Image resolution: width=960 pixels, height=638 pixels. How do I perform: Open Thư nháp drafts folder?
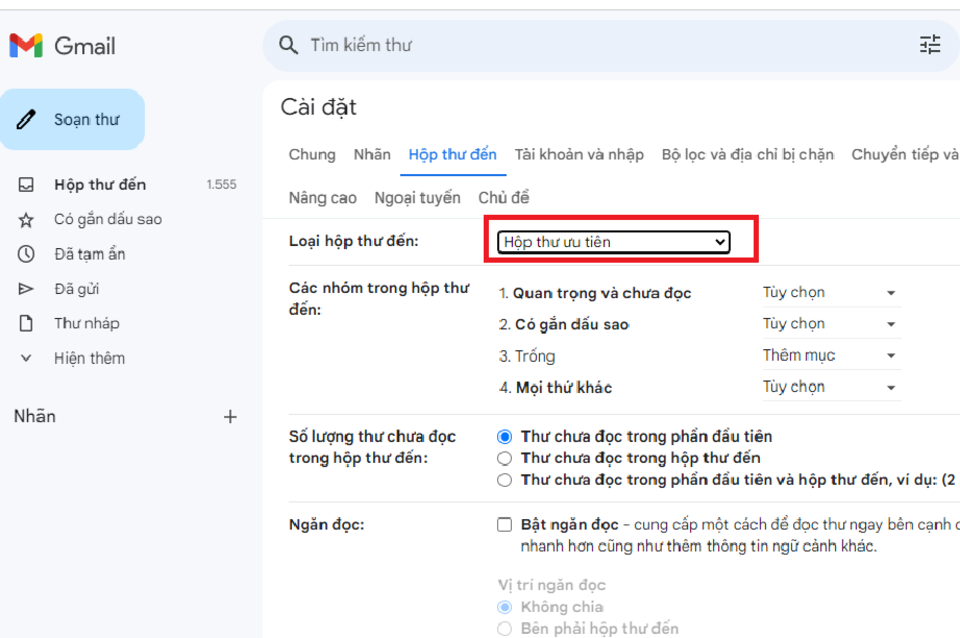tap(86, 323)
